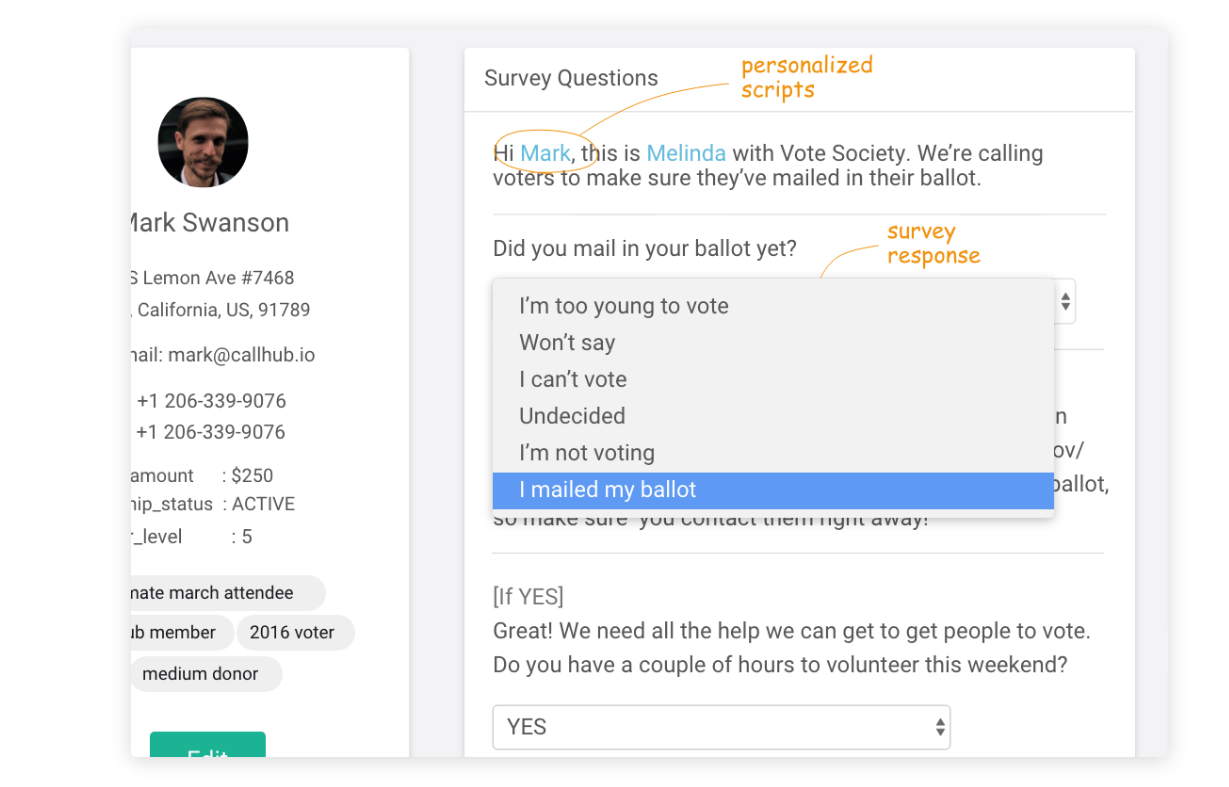Click the mark@callhub.io email address

click(241, 355)
